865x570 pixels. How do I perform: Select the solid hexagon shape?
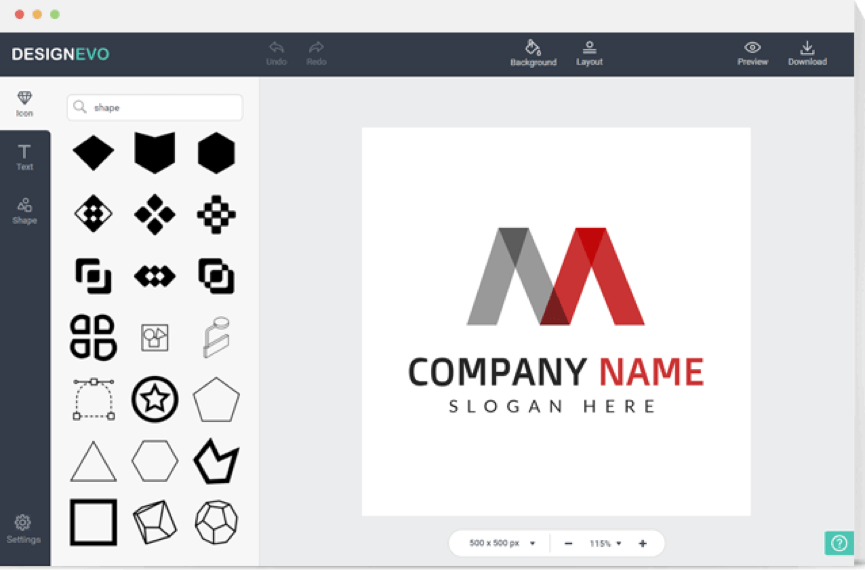tap(216, 153)
